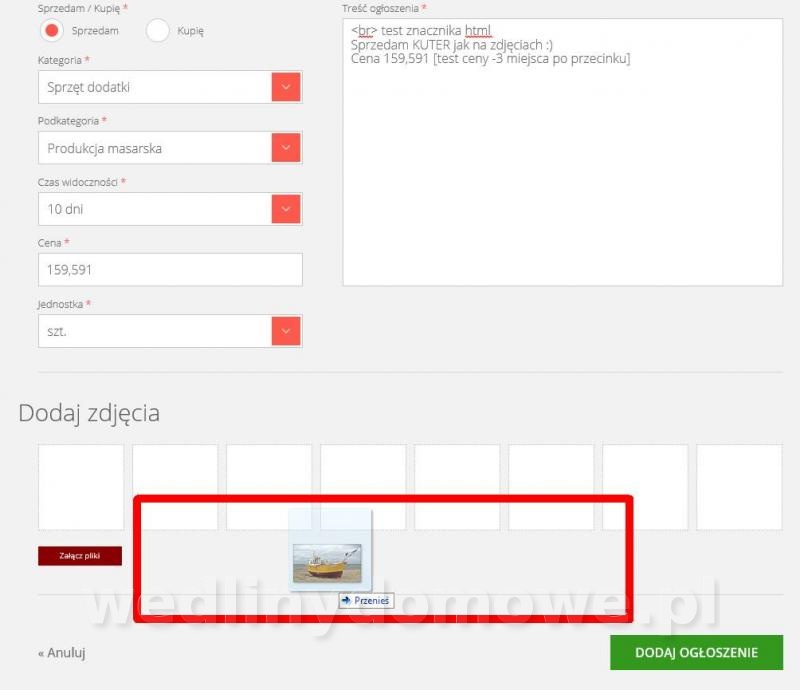Click the fifth empty photo placeholder

point(457,487)
